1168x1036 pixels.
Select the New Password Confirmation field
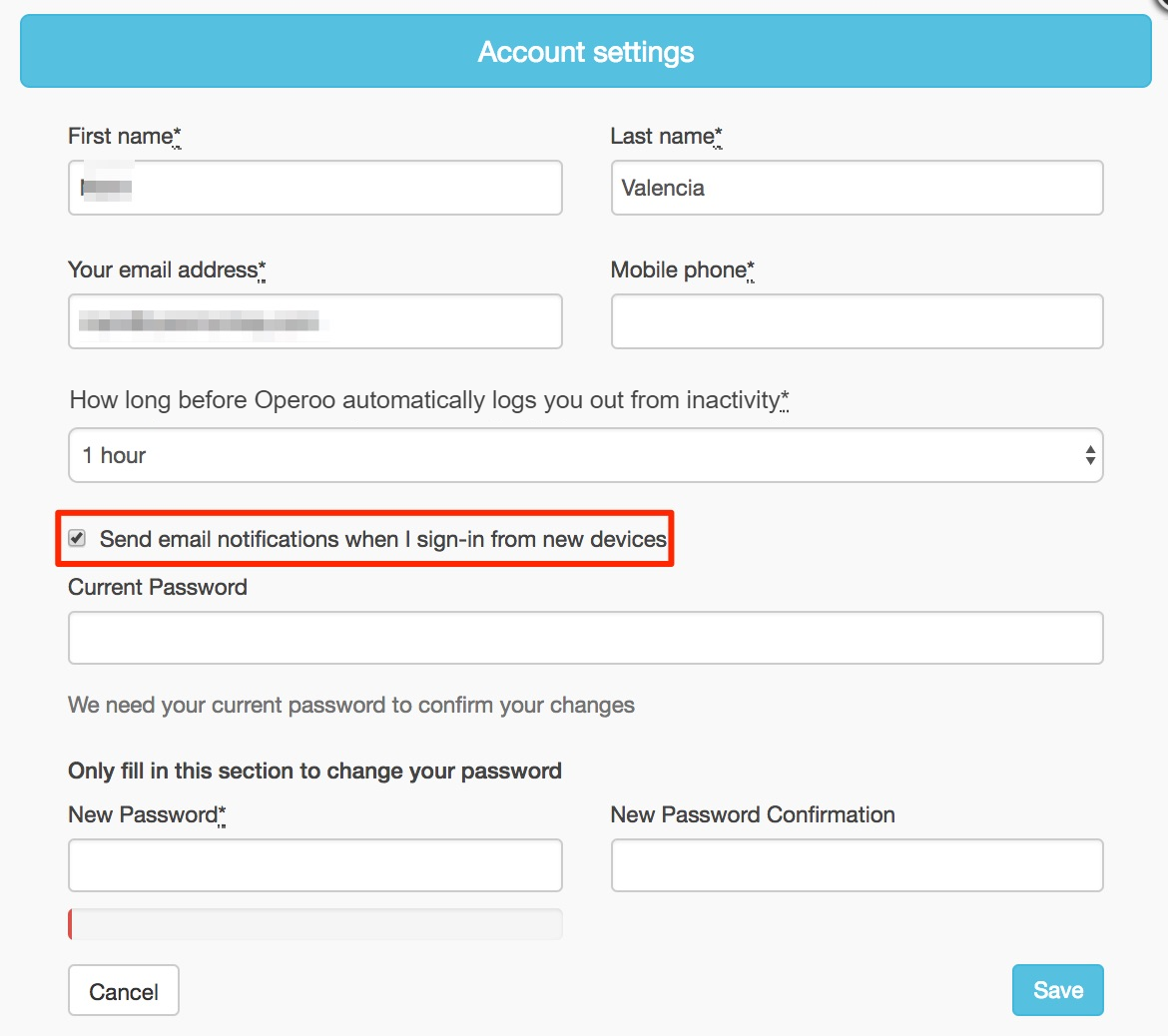coord(857,864)
